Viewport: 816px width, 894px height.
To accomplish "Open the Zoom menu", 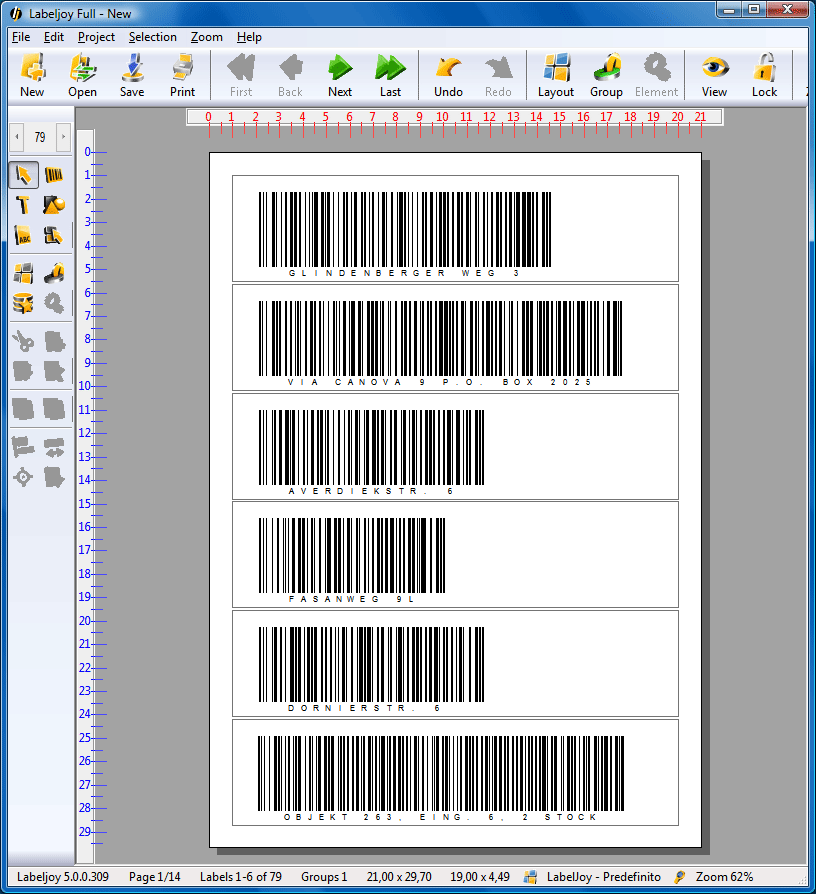I will click(x=206, y=37).
